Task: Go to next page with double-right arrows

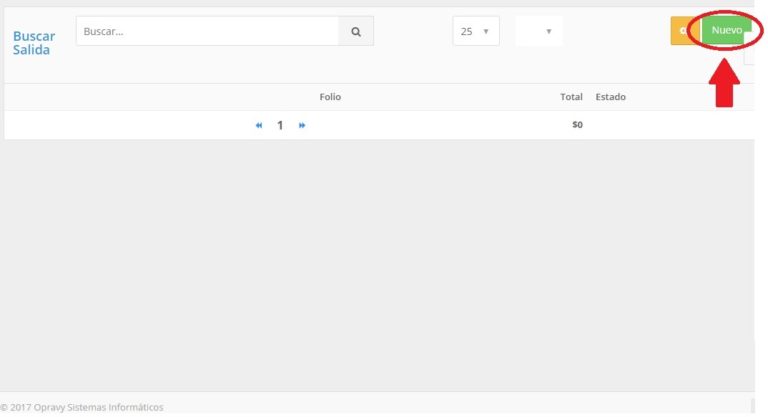Action: pyautogui.click(x=302, y=125)
